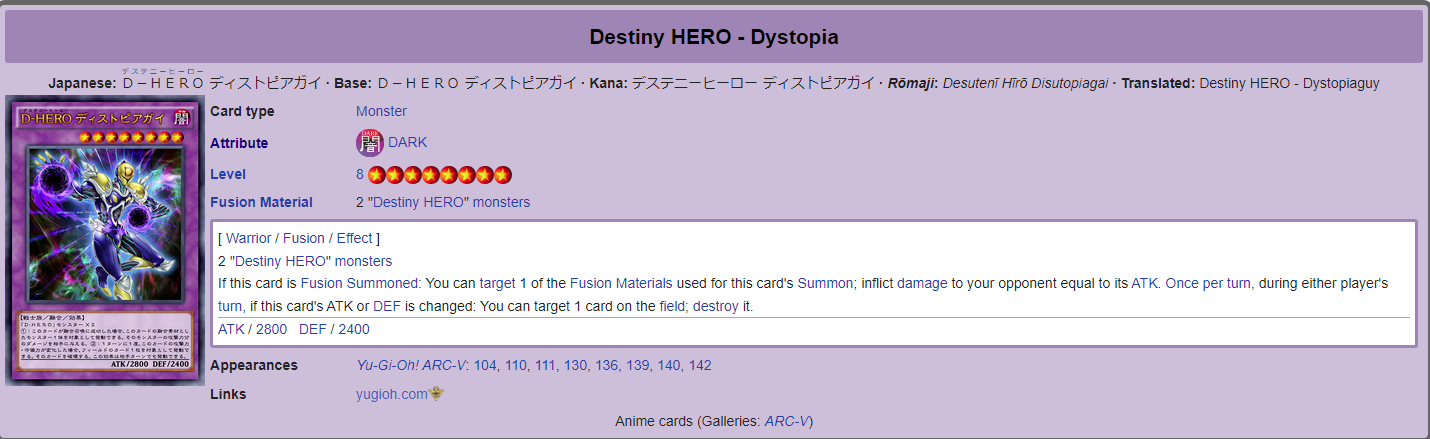Open the Destiny HERO Dystopia card image

(105, 240)
